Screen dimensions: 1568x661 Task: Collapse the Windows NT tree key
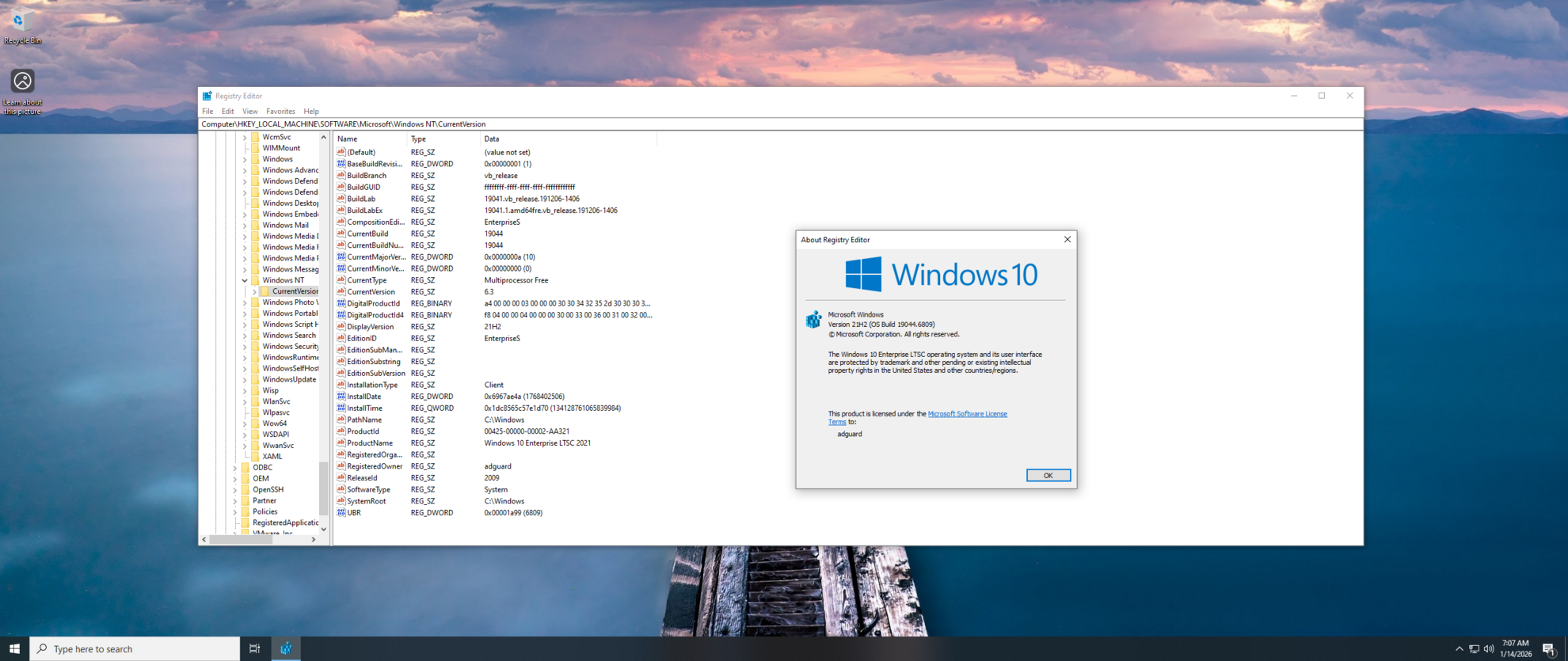point(245,280)
